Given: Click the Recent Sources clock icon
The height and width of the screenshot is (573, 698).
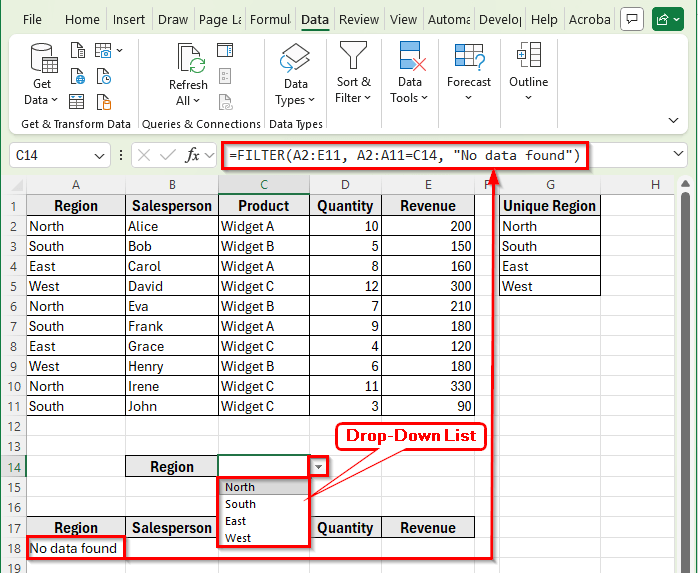Looking at the screenshot, I should point(104,77).
